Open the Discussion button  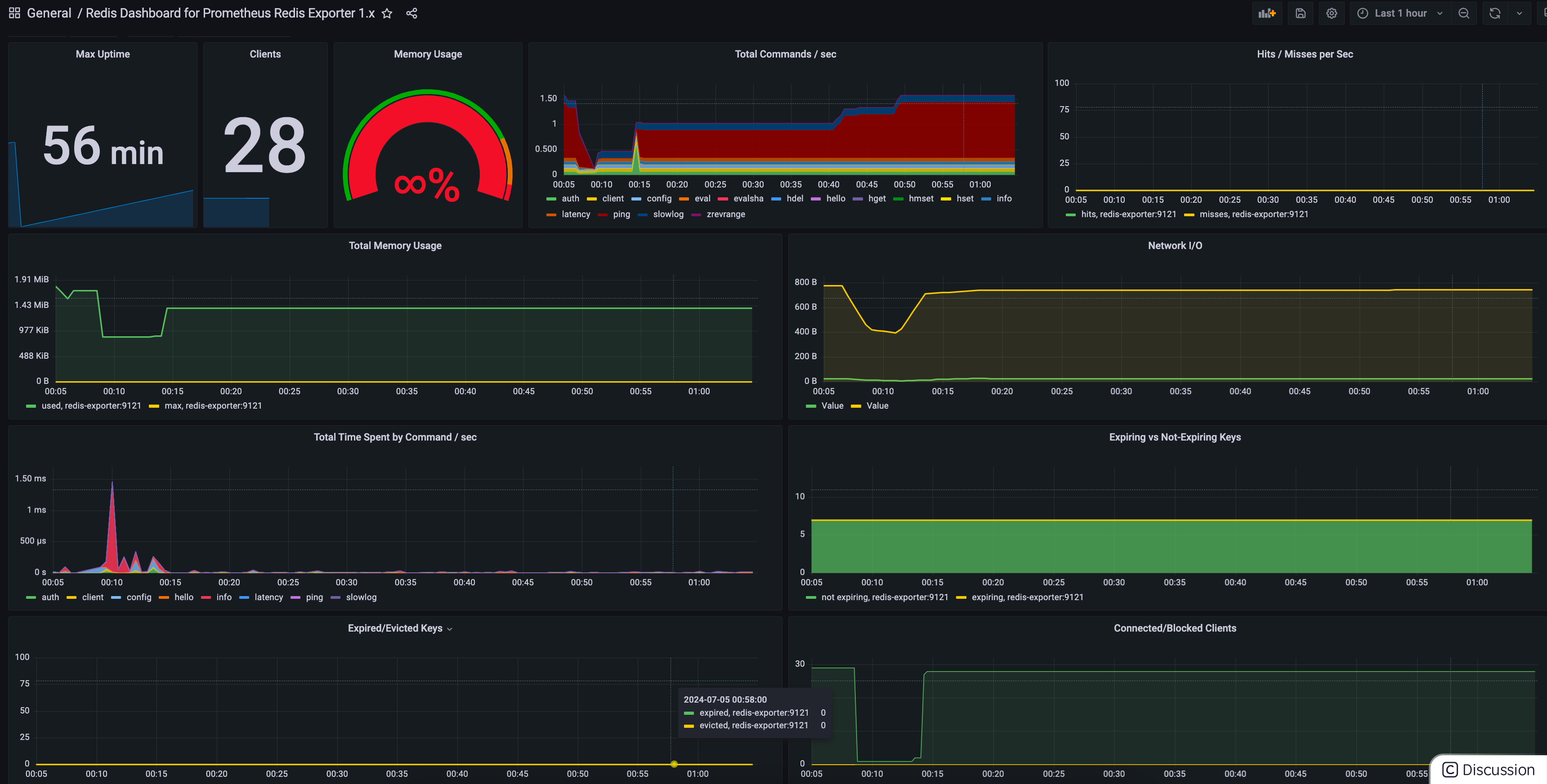[1489, 770]
